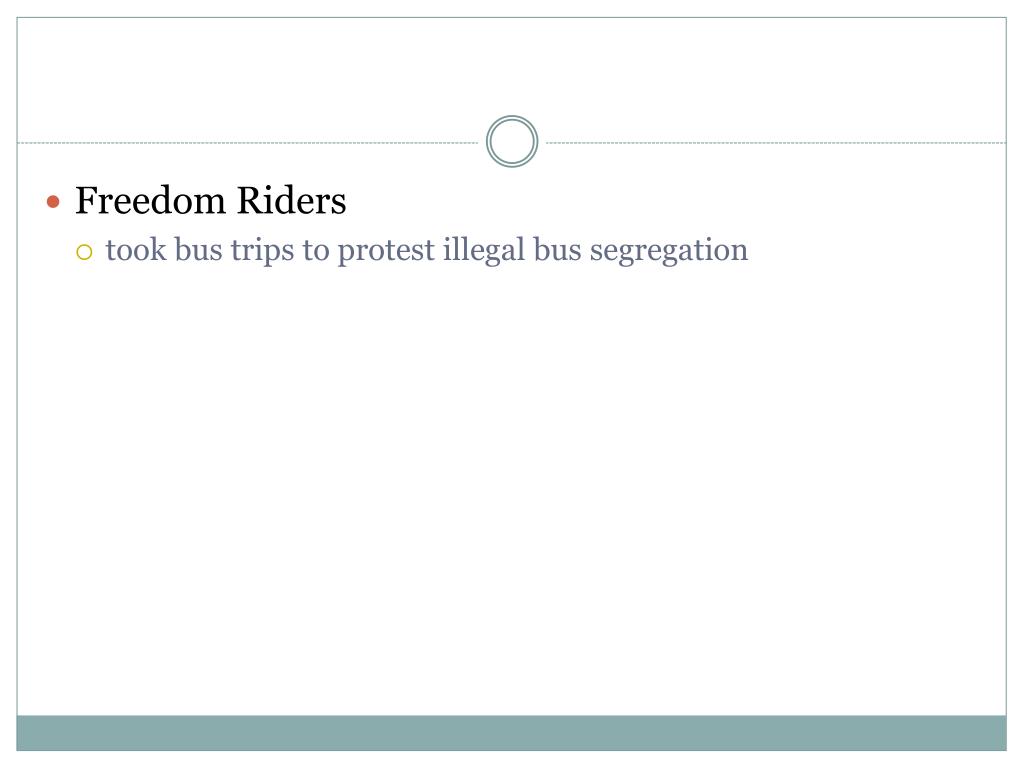Click the blank body area below text
Viewport: 1024px width, 768px height.
pyautogui.click(x=511, y=490)
